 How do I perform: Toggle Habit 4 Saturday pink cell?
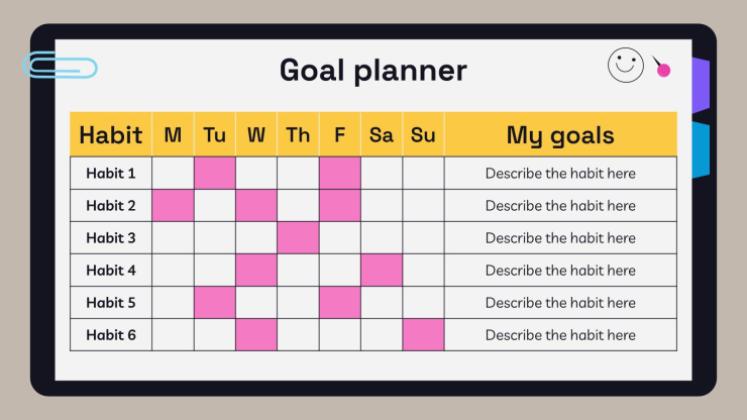coord(381,270)
